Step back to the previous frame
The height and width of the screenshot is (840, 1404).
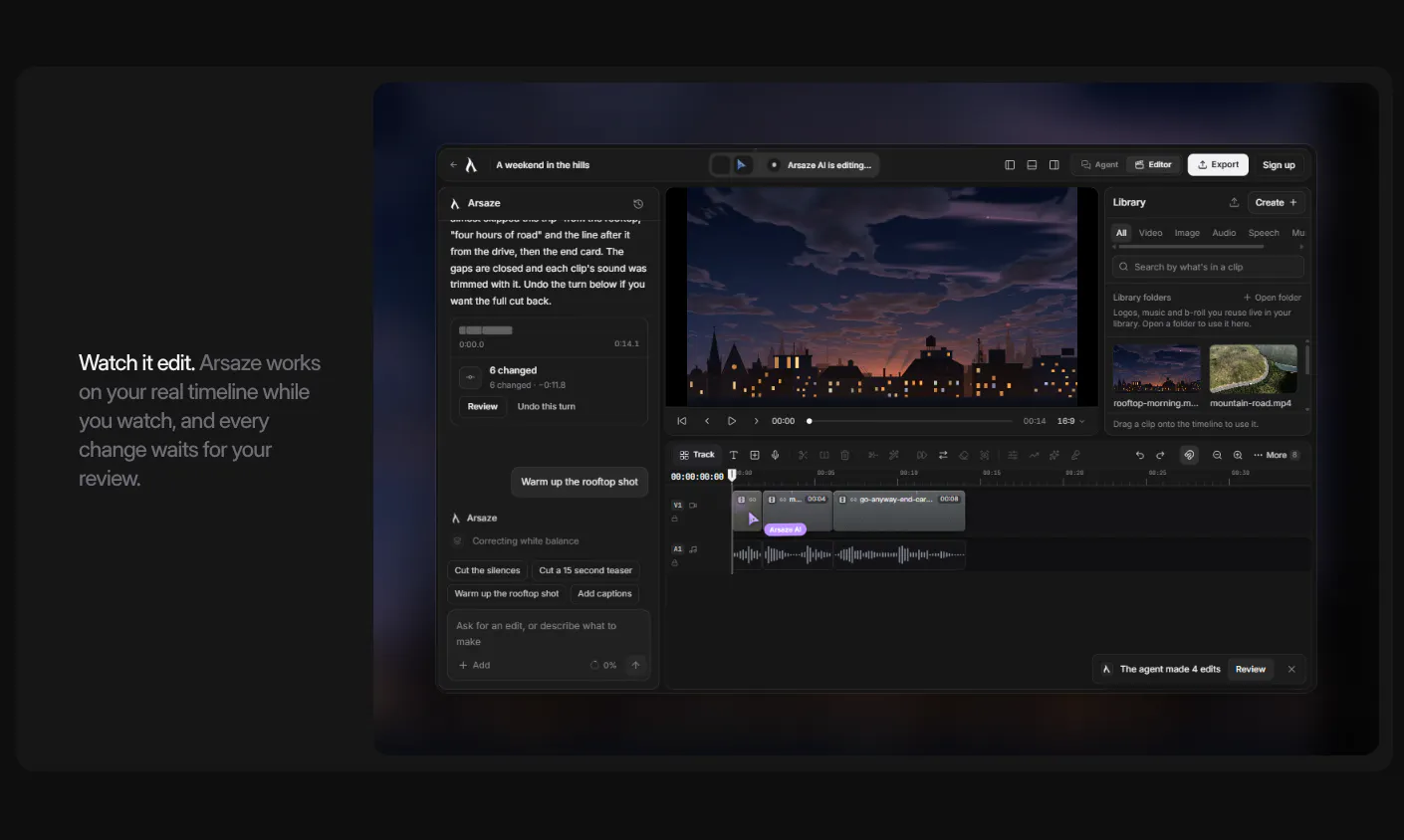coord(707,421)
